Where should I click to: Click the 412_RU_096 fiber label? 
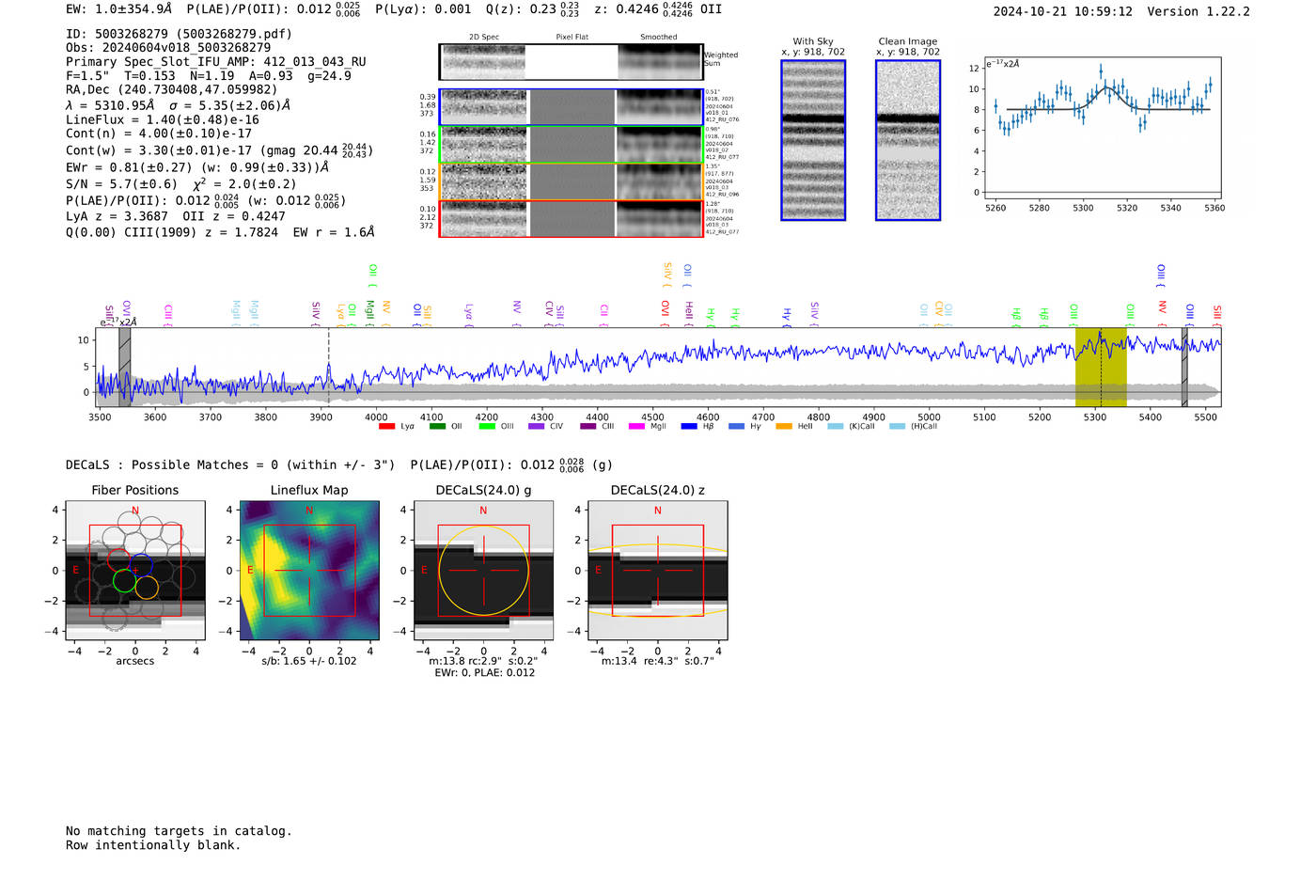(x=722, y=195)
